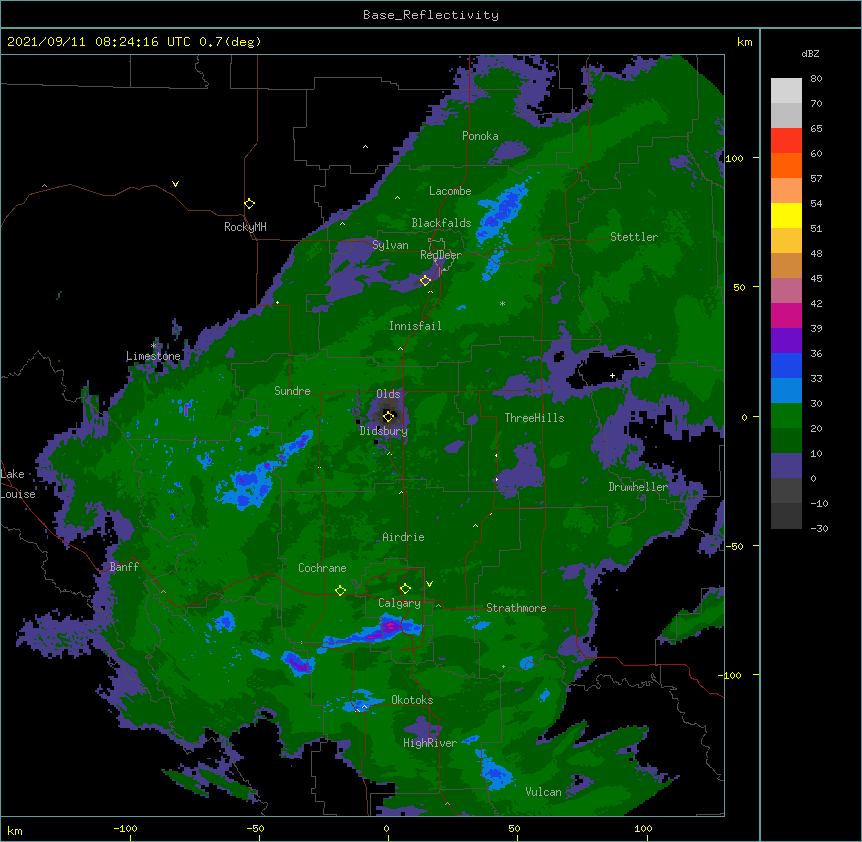This screenshot has height=842, width=862.
Task: Click the white asterisk east of Innisfail
Action: 502,303
